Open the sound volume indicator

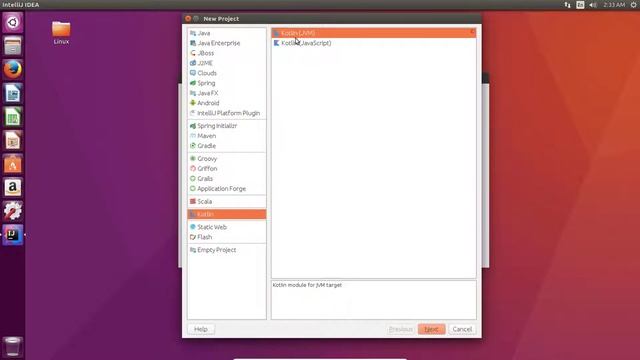tap(593, 5)
